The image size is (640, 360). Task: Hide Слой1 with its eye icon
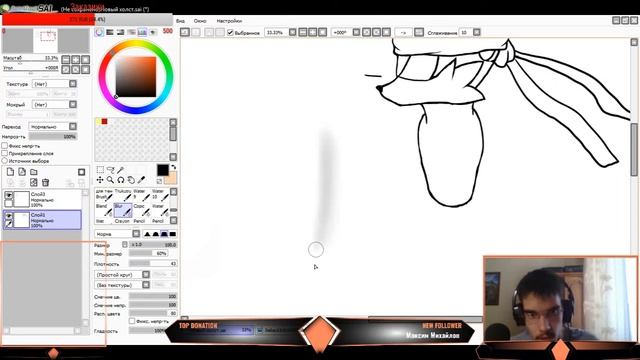pyautogui.click(x=9, y=216)
